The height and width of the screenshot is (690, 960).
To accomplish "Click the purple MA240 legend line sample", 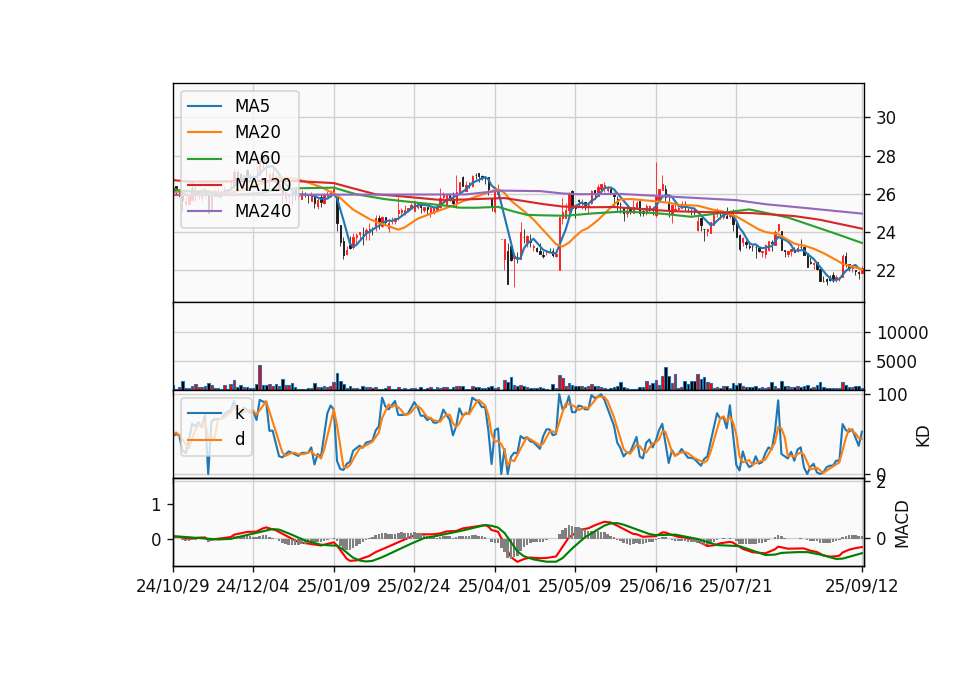I will click(x=204, y=211).
